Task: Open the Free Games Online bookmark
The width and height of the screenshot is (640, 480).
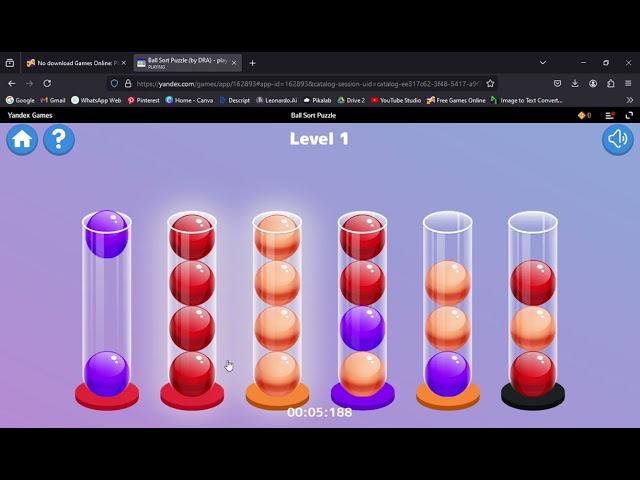Action: pyautogui.click(x=456, y=100)
